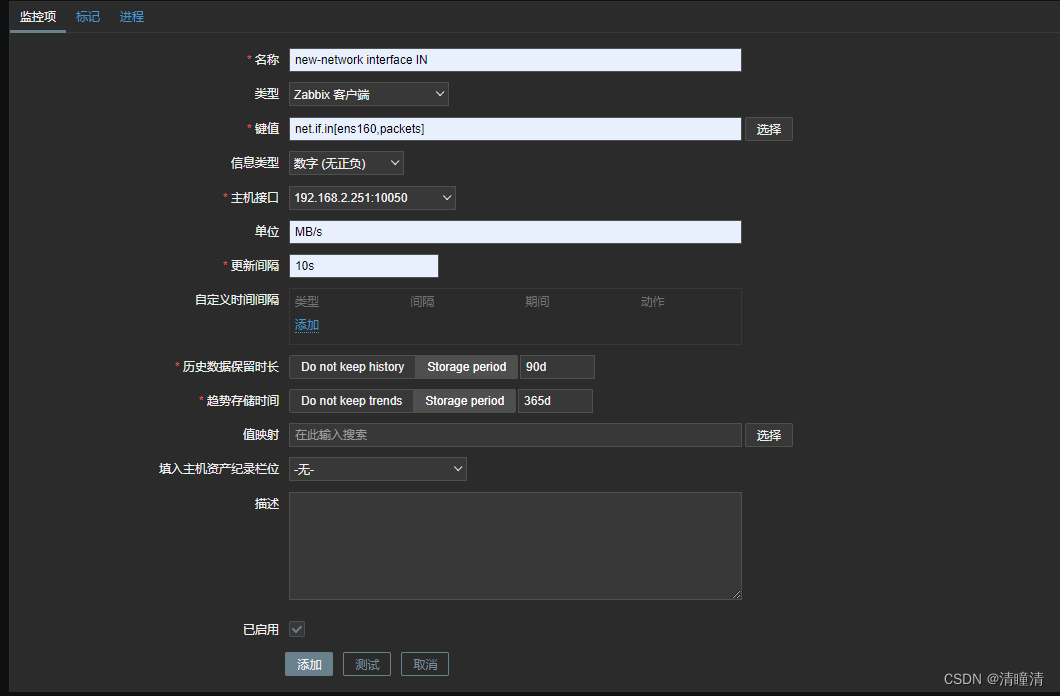Click the trends storage field 365d
Image resolution: width=1060 pixels, height=696 pixels.
coord(555,401)
